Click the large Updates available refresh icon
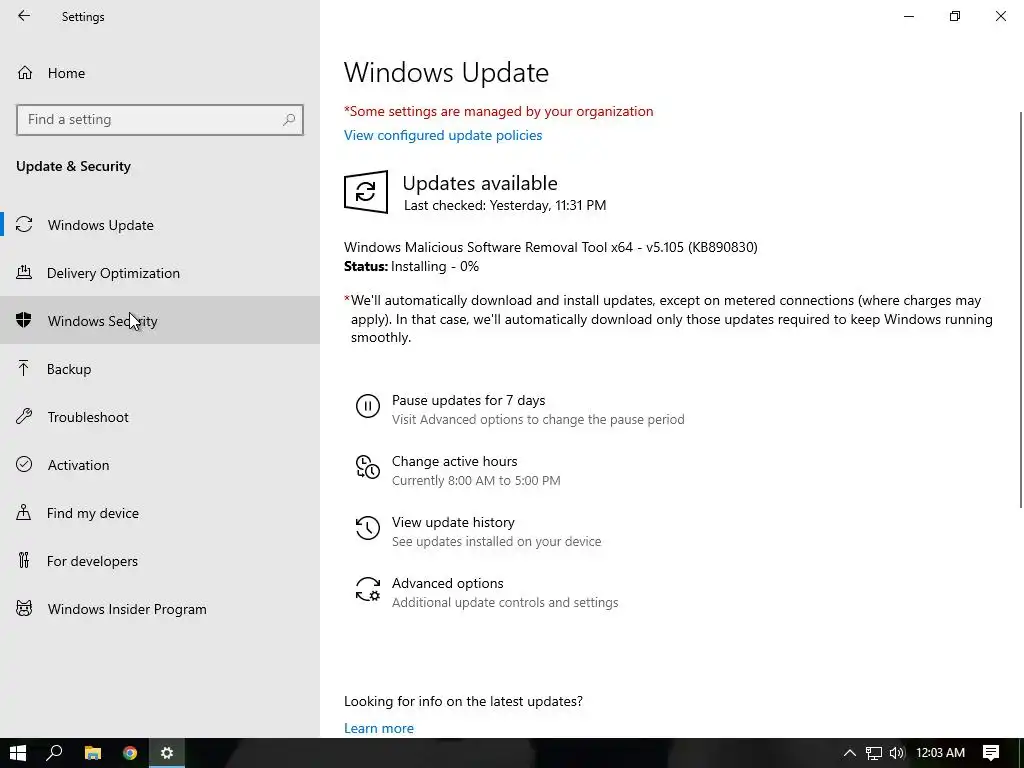This screenshot has height=768, width=1024. (366, 192)
